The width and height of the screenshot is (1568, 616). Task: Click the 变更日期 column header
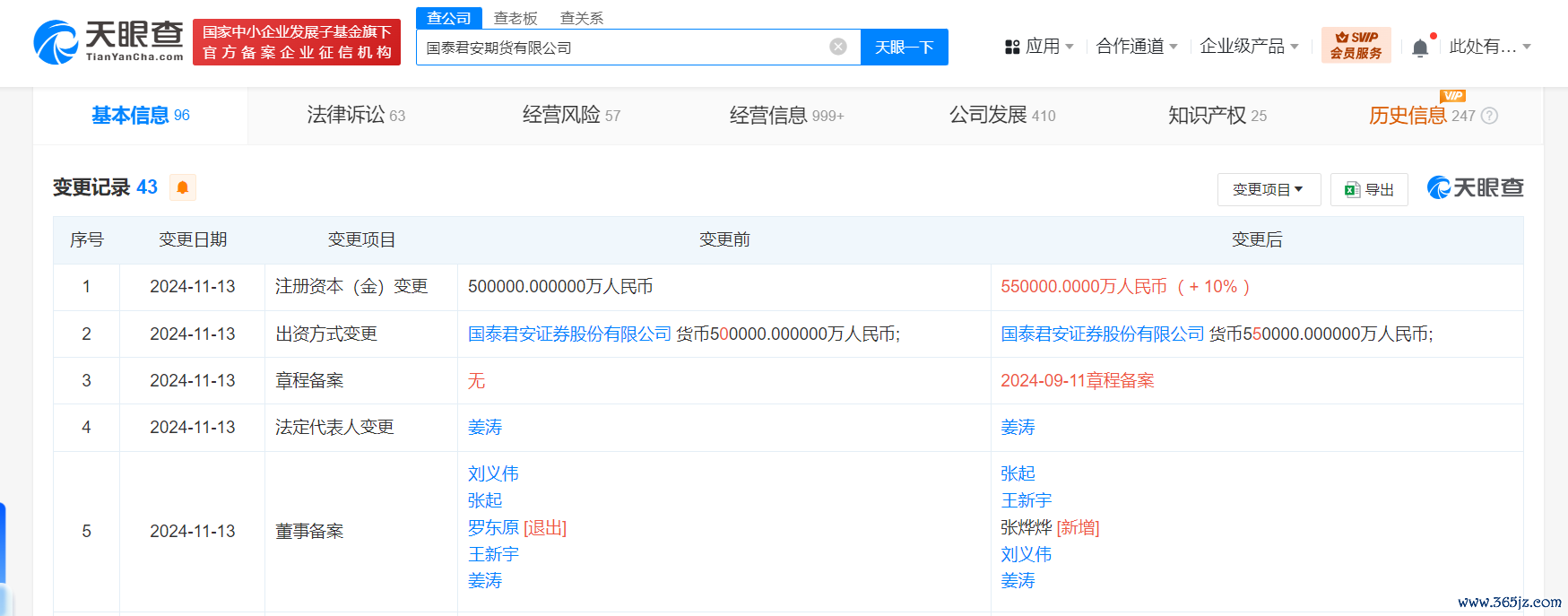pos(193,239)
